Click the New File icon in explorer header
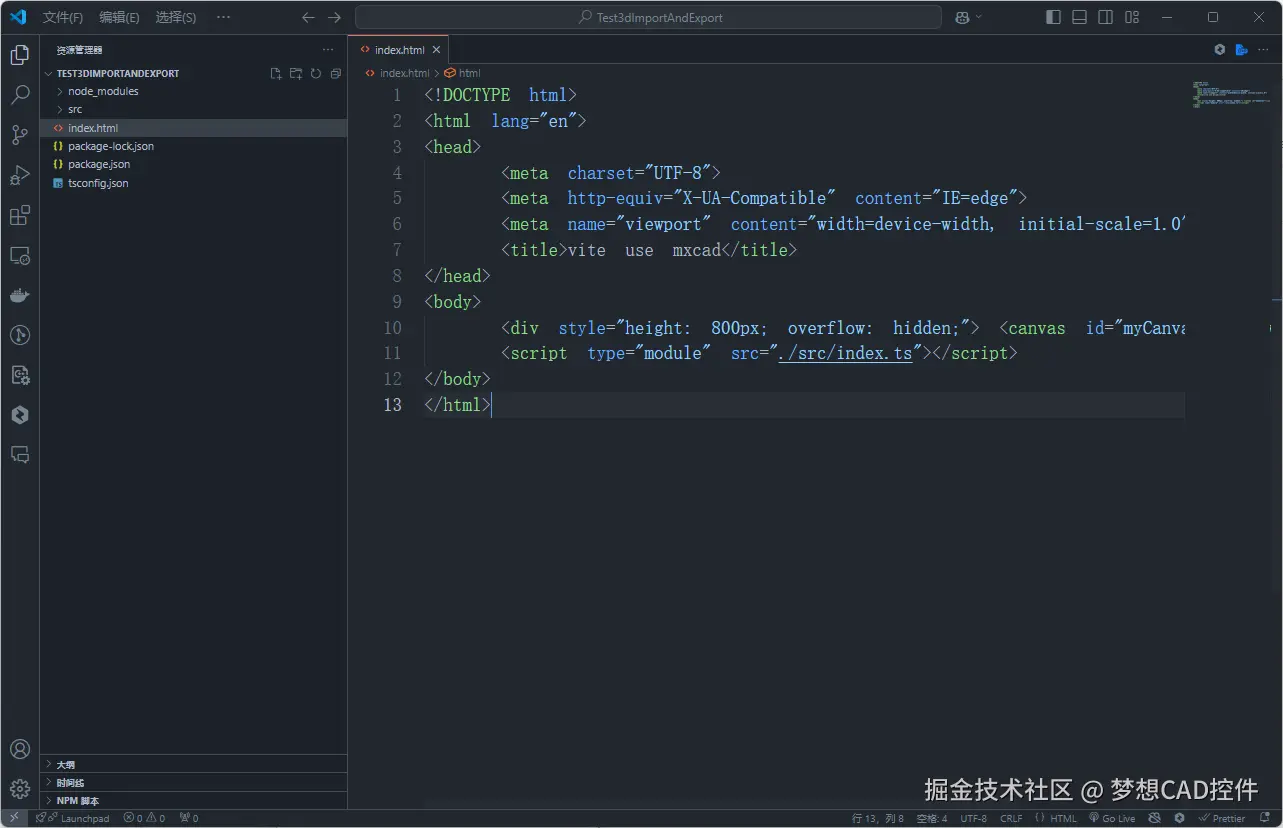1283x828 pixels. (276, 73)
